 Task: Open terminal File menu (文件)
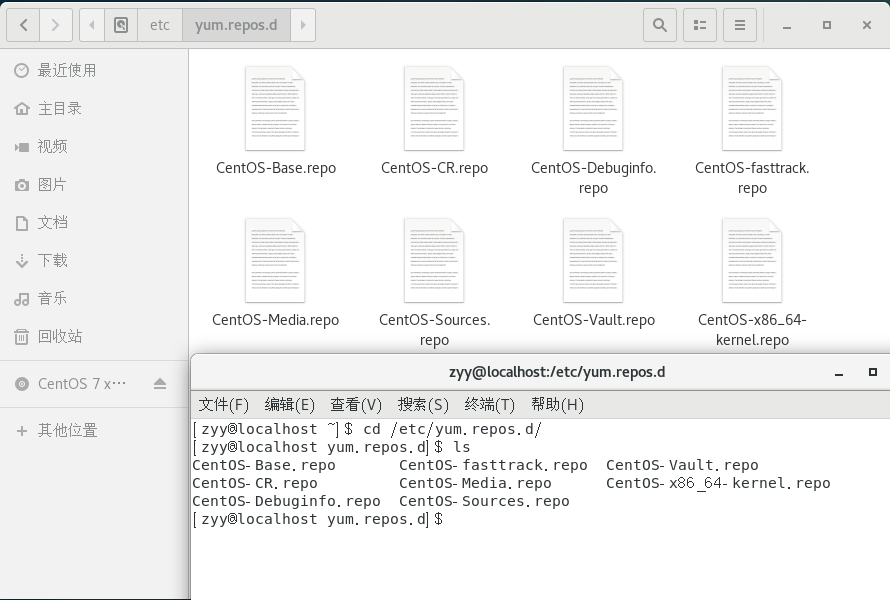224,405
